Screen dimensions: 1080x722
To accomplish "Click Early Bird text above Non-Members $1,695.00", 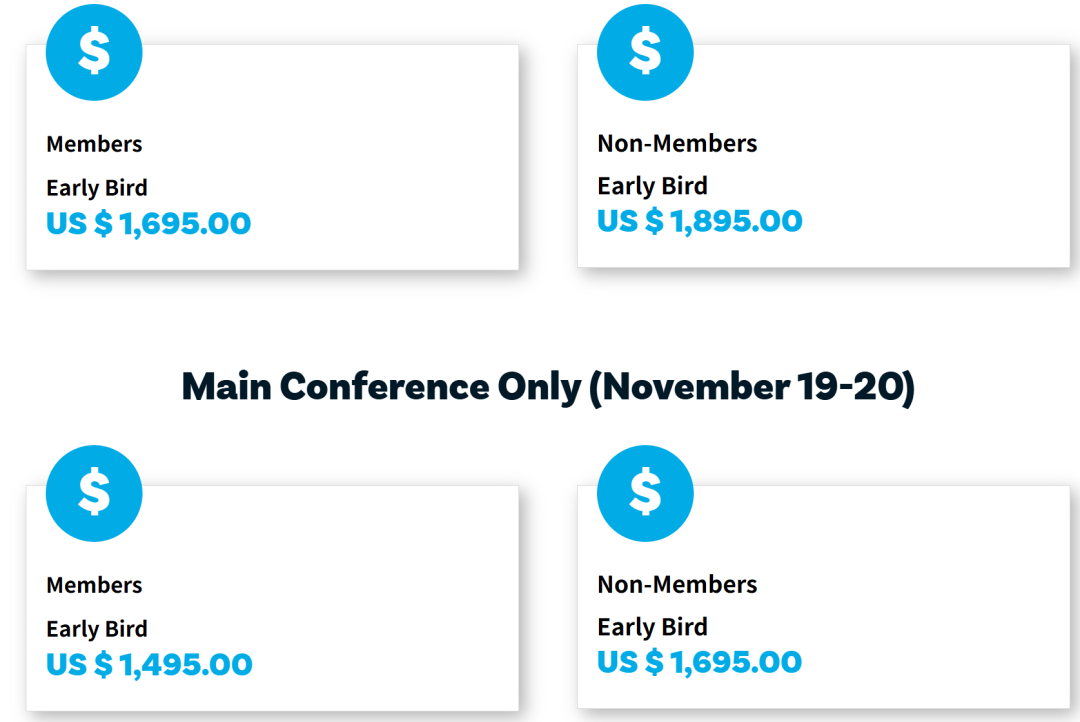I will point(652,628).
